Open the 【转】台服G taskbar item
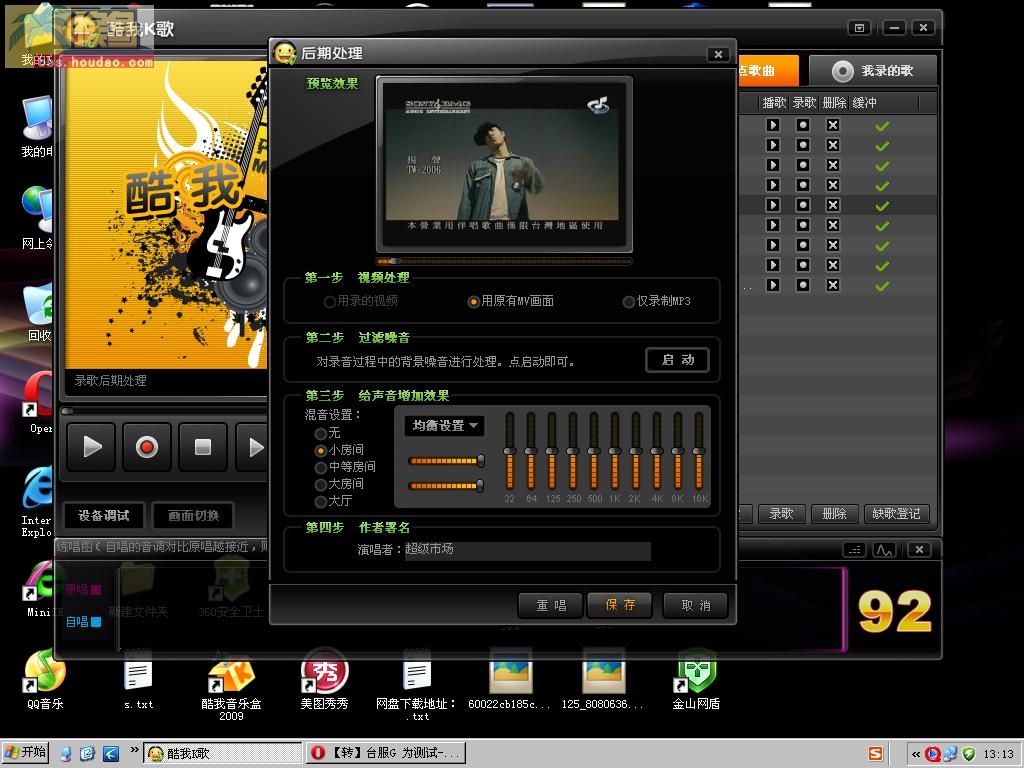The height and width of the screenshot is (768, 1024). coord(385,753)
